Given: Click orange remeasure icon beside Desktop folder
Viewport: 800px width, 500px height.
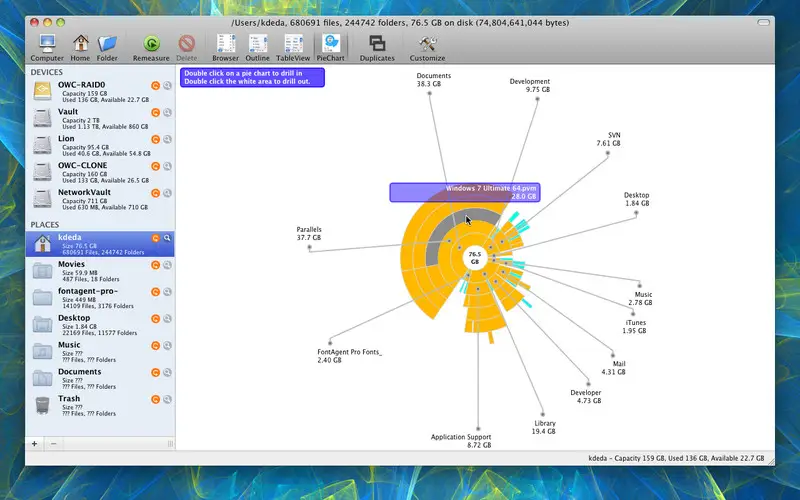Looking at the screenshot, I should click(155, 319).
